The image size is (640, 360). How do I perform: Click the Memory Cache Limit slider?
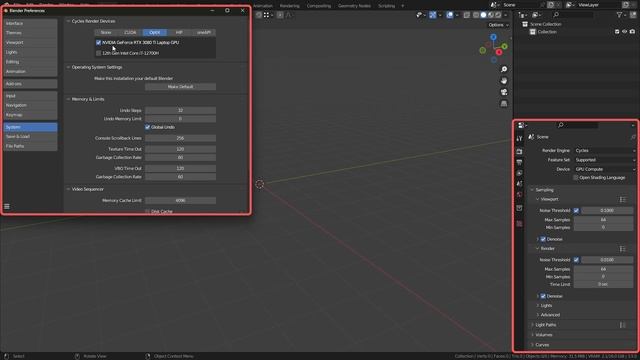pyautogui.click(x=180, y=201)
